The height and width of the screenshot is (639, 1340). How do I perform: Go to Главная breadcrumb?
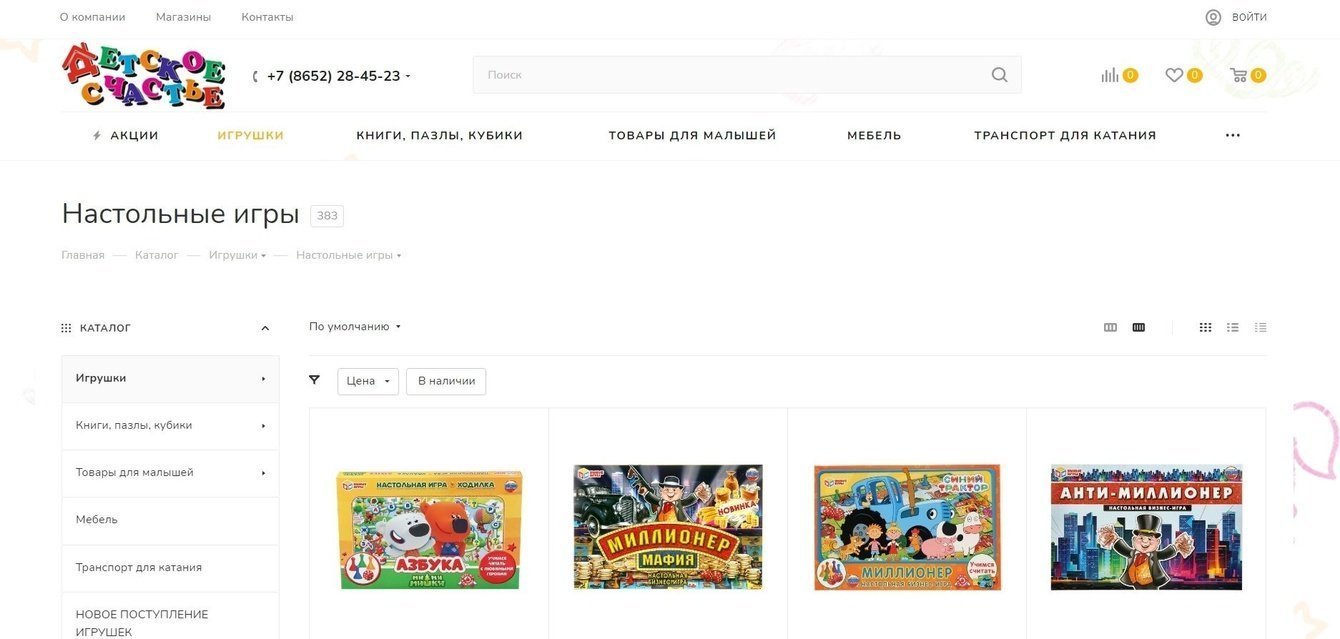point(83,255)
